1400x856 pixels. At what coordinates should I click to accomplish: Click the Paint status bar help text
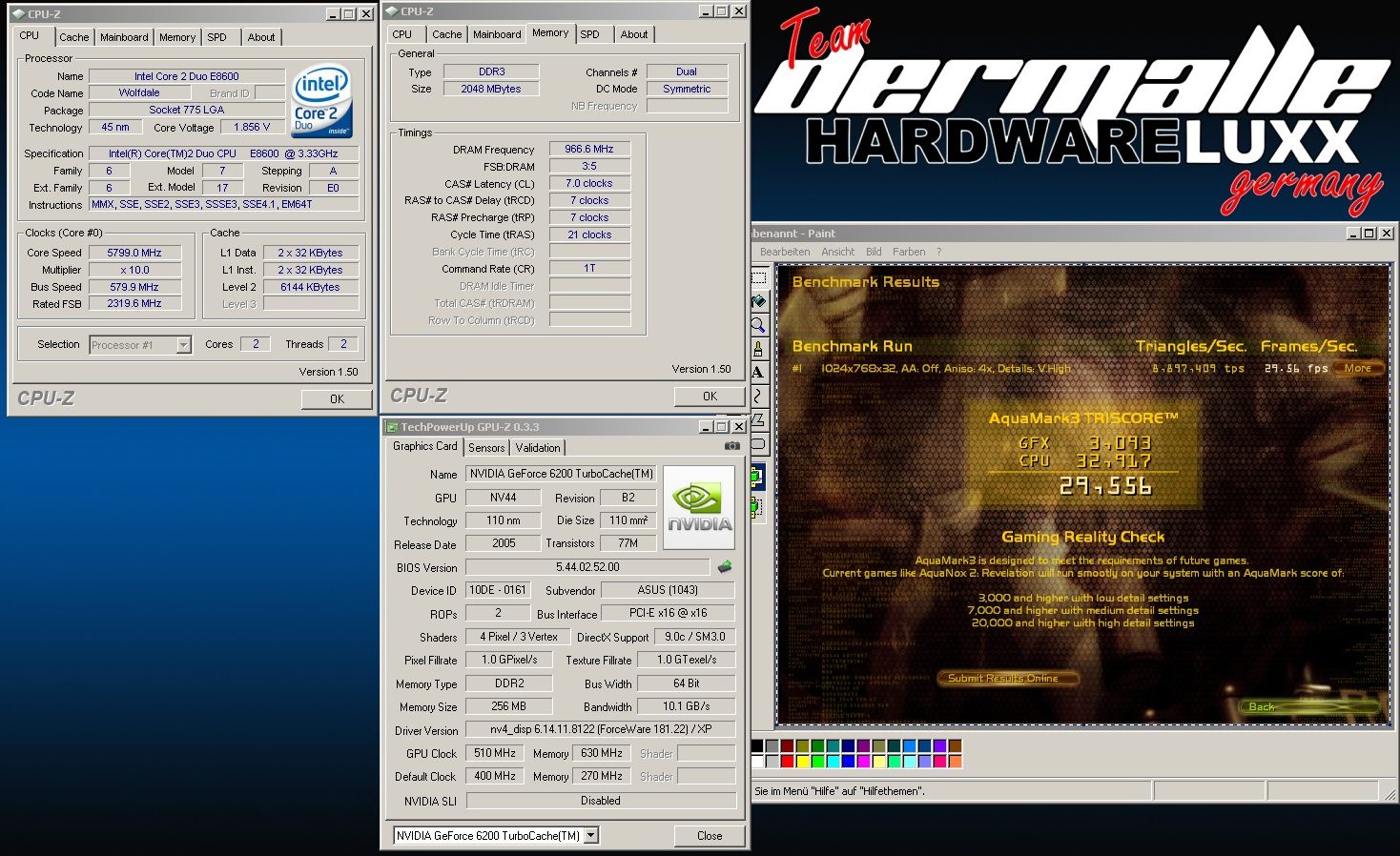(x=839, y=791)
